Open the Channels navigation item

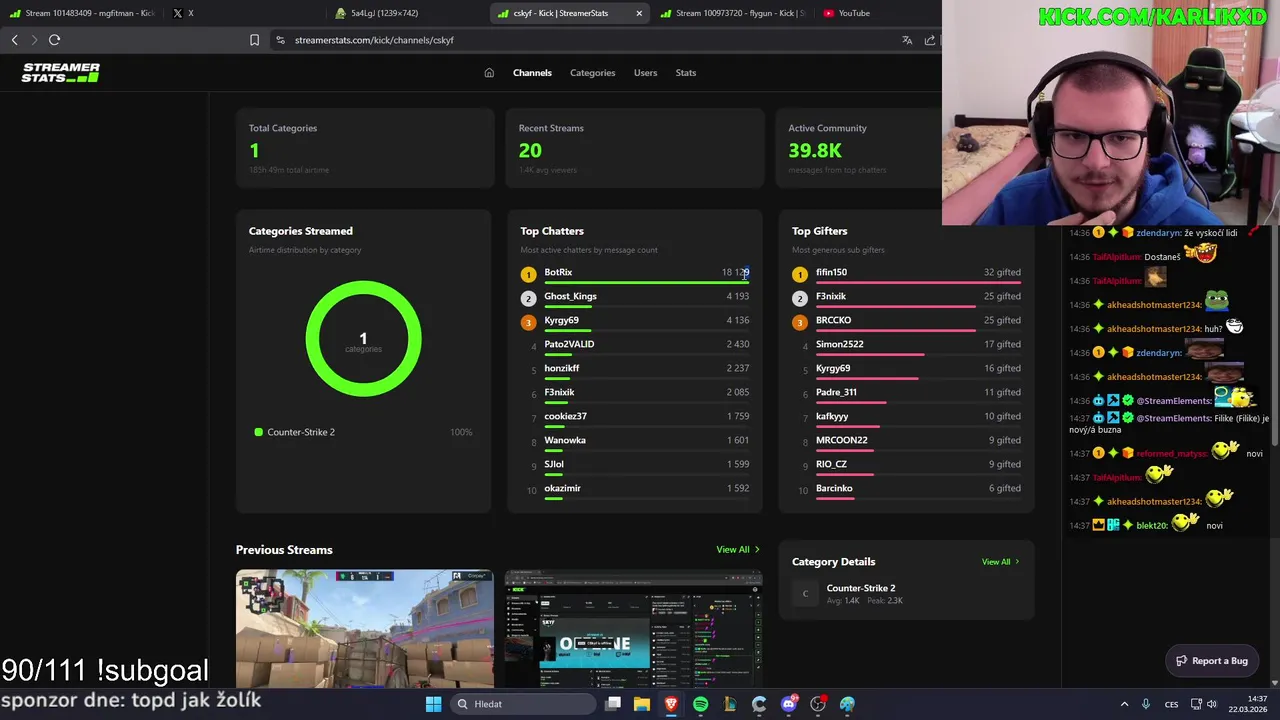click(x=532, y=73)
